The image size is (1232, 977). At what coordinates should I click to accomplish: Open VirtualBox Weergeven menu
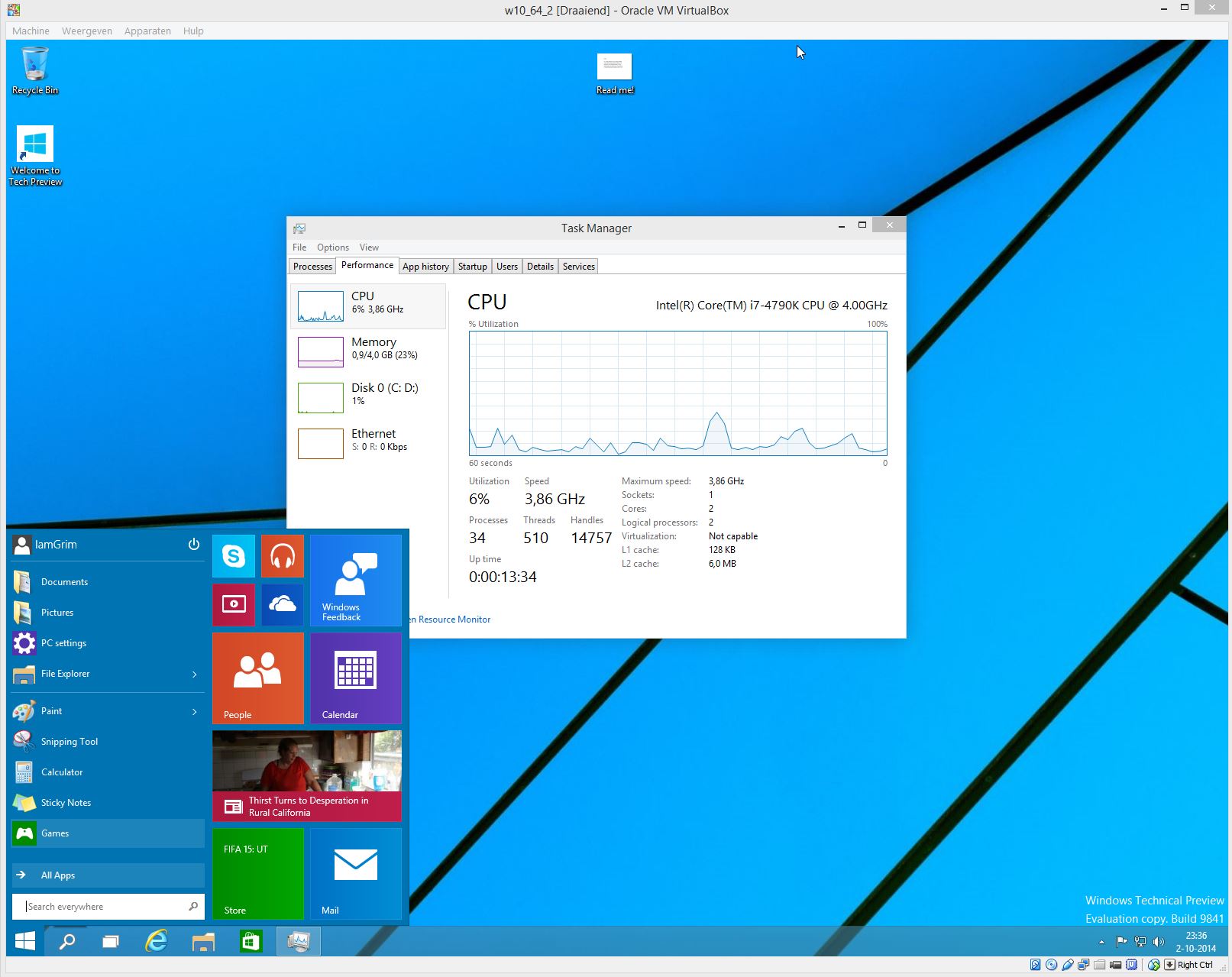pyautogui.click(x=87, y=31)
